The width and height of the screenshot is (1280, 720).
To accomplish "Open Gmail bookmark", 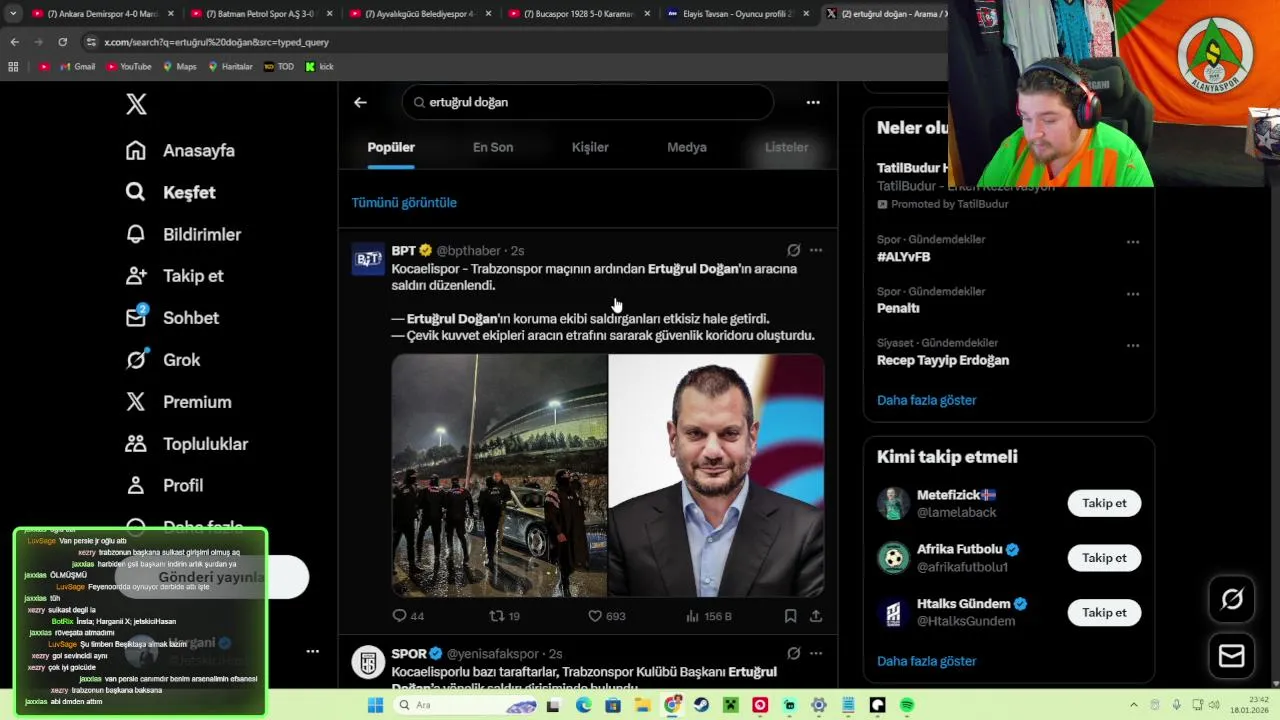I will (77, 67).
